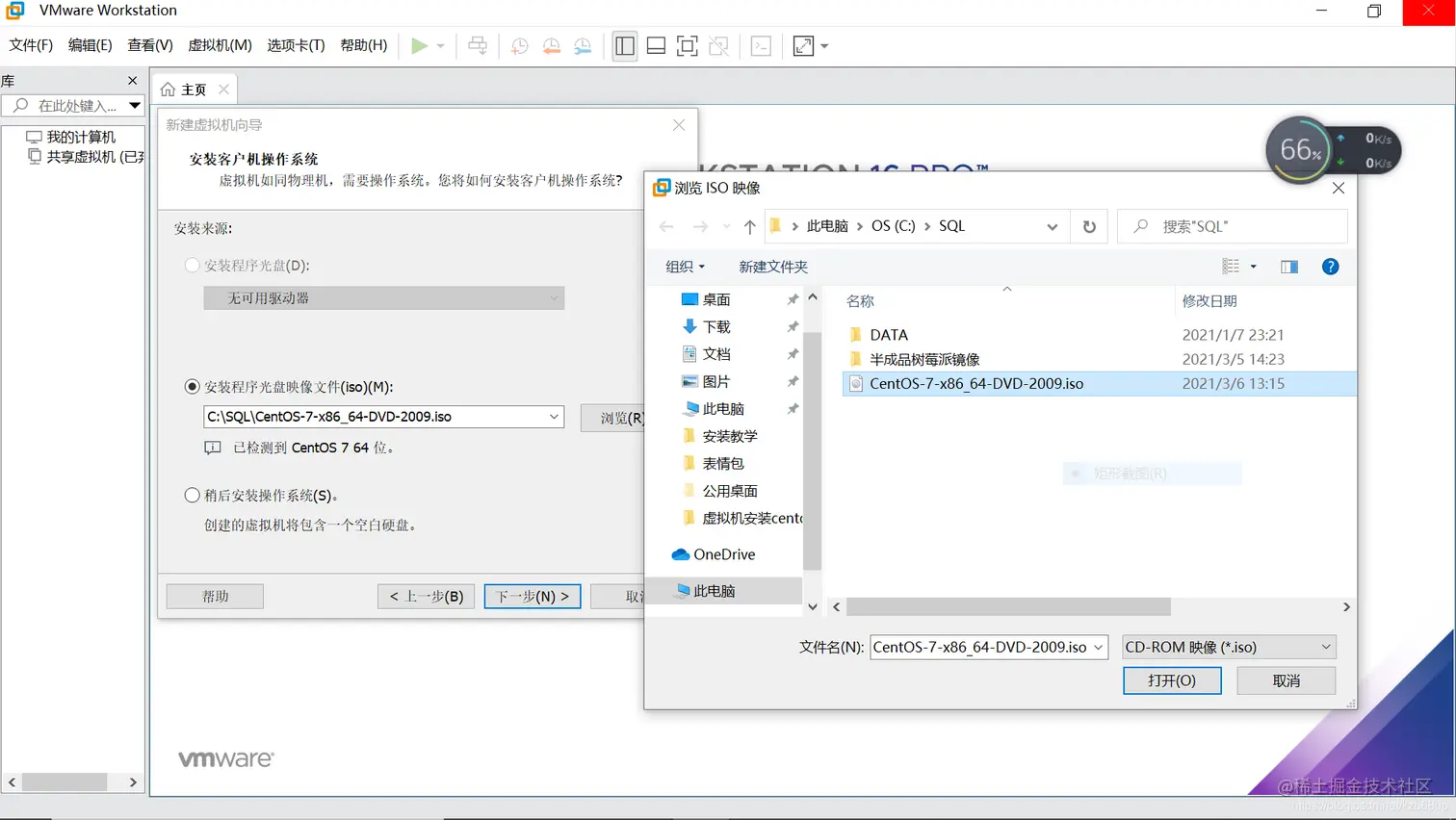1456x820 pixels.
Task: Click the Open (打开) button
Action: click(1172, 680)
